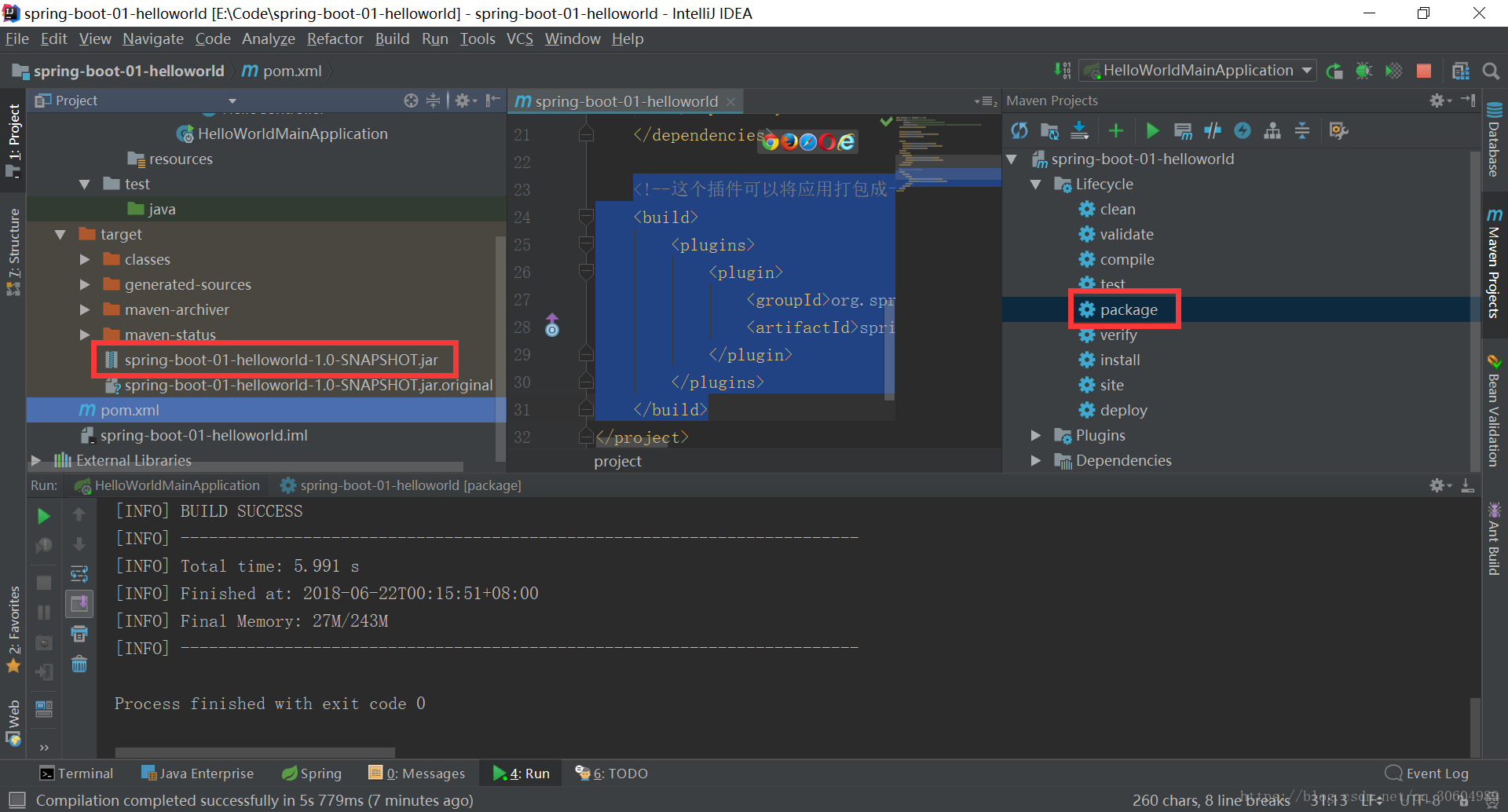Collapse all in Project panel

click(433, 101)
